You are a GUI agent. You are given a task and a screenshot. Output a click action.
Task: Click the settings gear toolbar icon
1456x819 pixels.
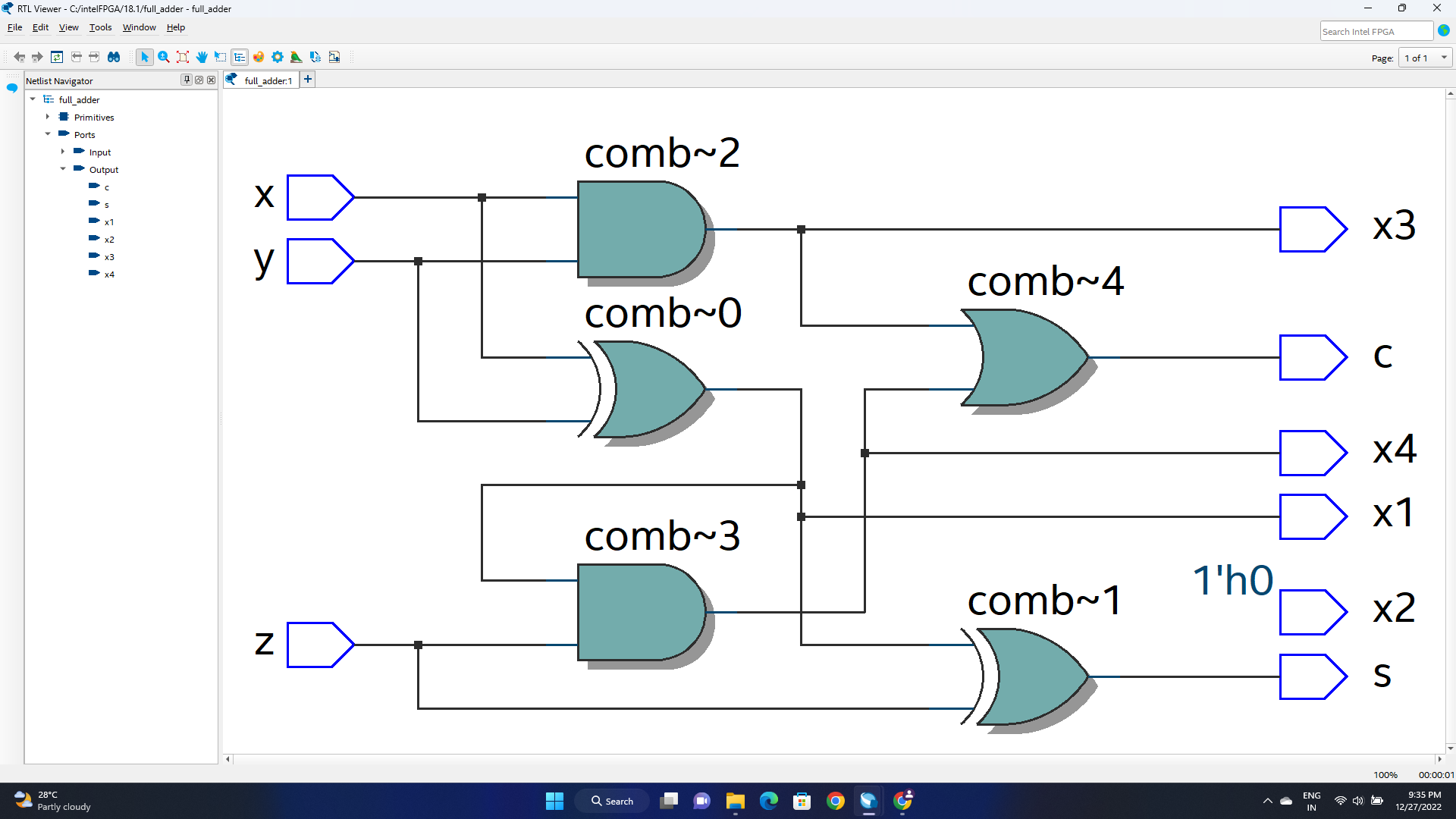pos(278,57)
